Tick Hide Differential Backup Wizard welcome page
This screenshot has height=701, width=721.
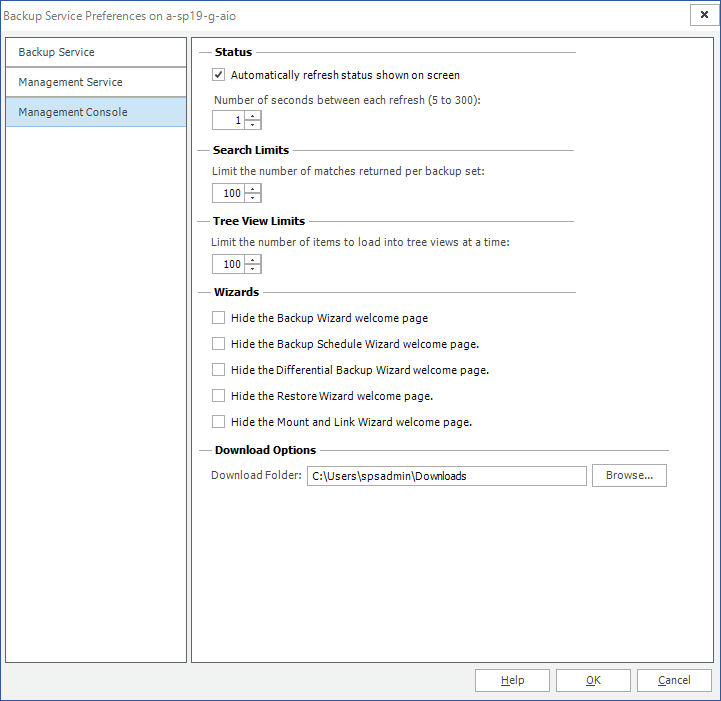(219, 370)
